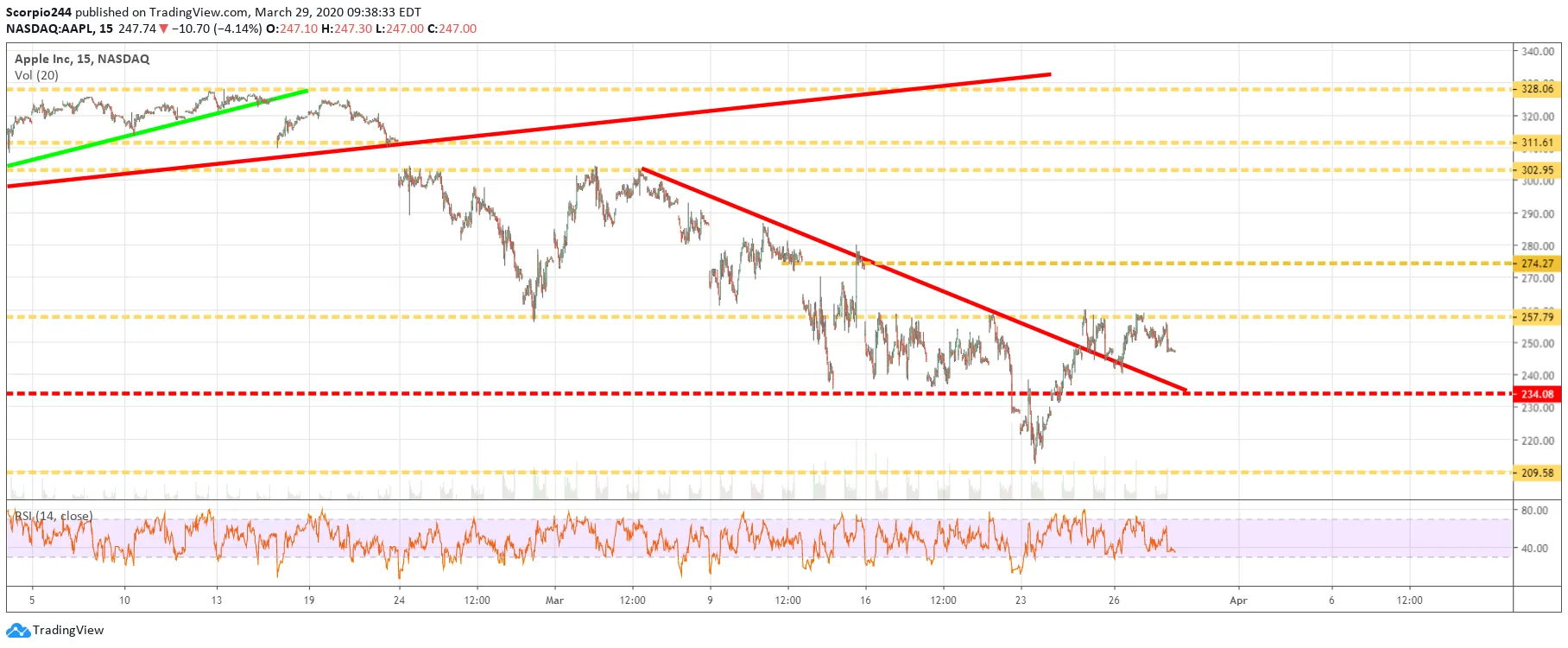Viewport: 1568px width, 648px height.
Task: Click the C:247.00 close price value
Action: click(x=452, y=29)
